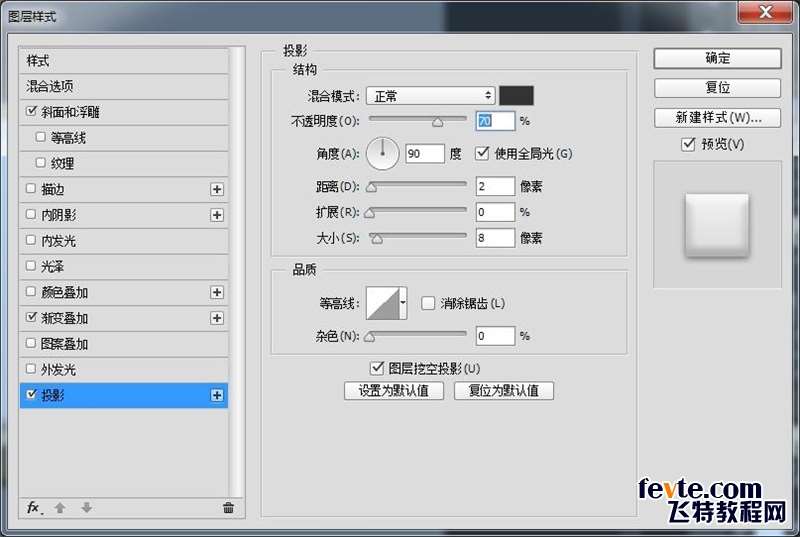Delete effect using the trash icon
The width and height of the screenshot is (800, 537).
pos(228,507)
